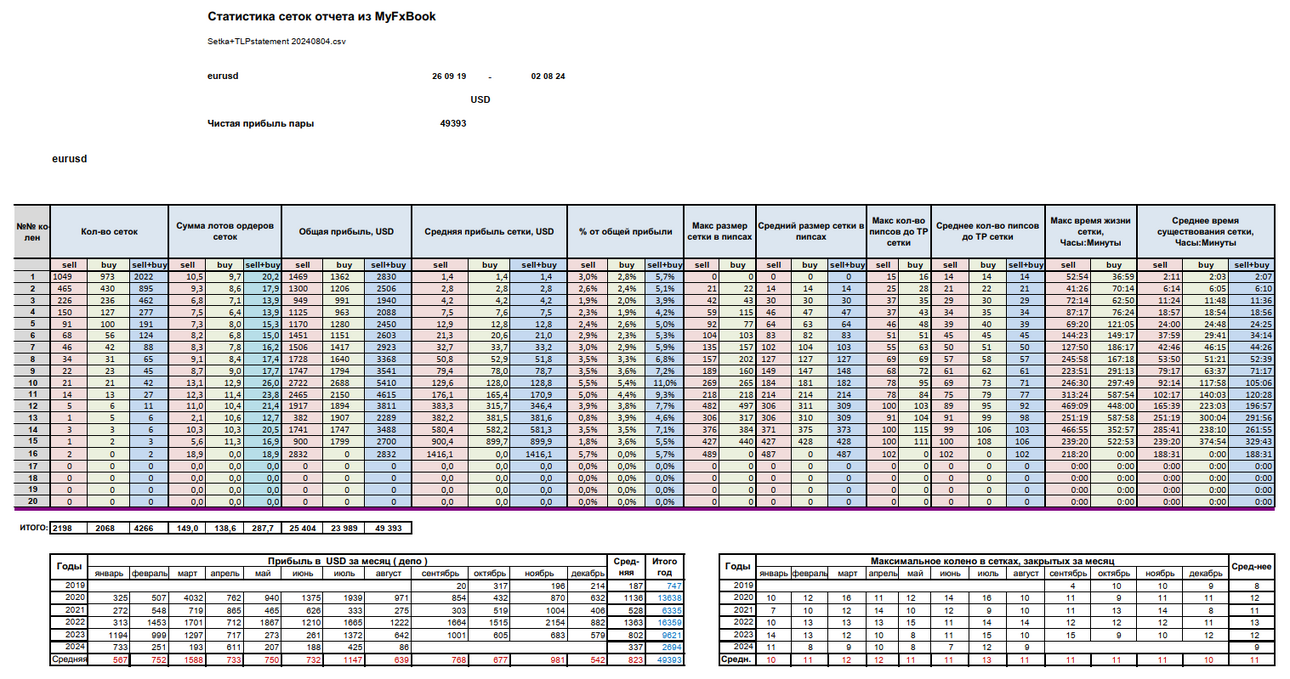This screenshot has width=1290, height=679.
Task: Click the 'Общая прибыль, USD' header
Action: pos(347,232)
